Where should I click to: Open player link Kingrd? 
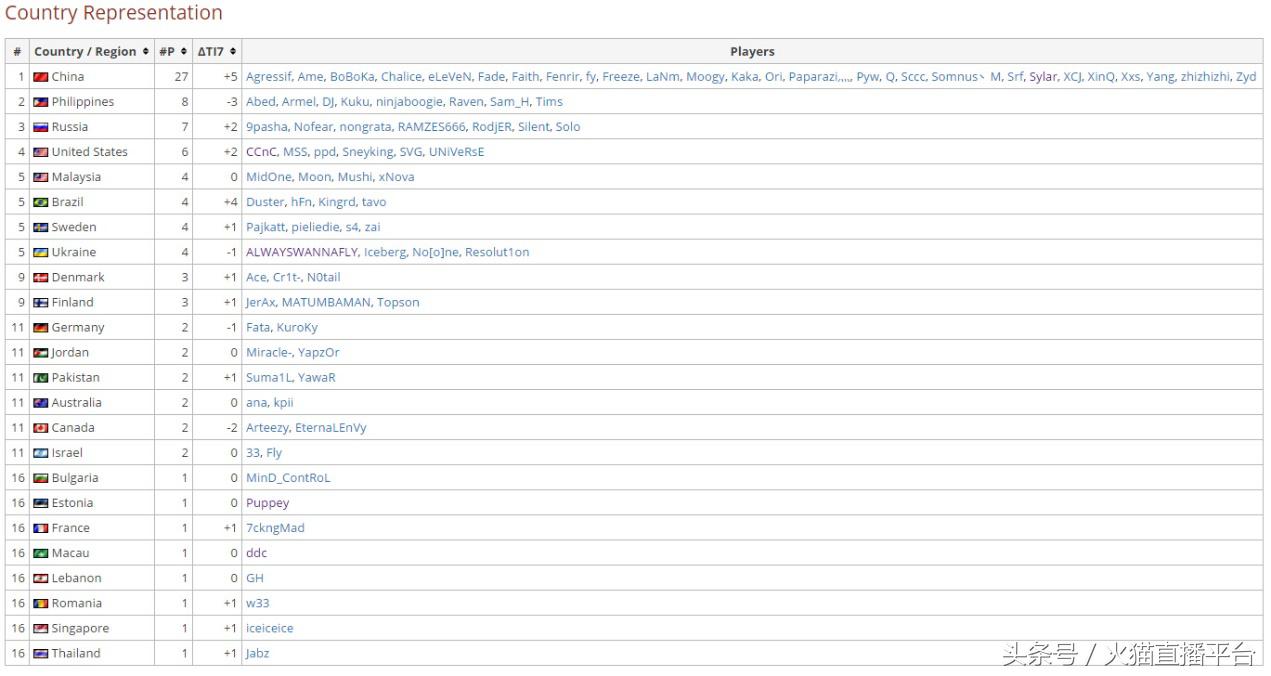pos(337,202)
